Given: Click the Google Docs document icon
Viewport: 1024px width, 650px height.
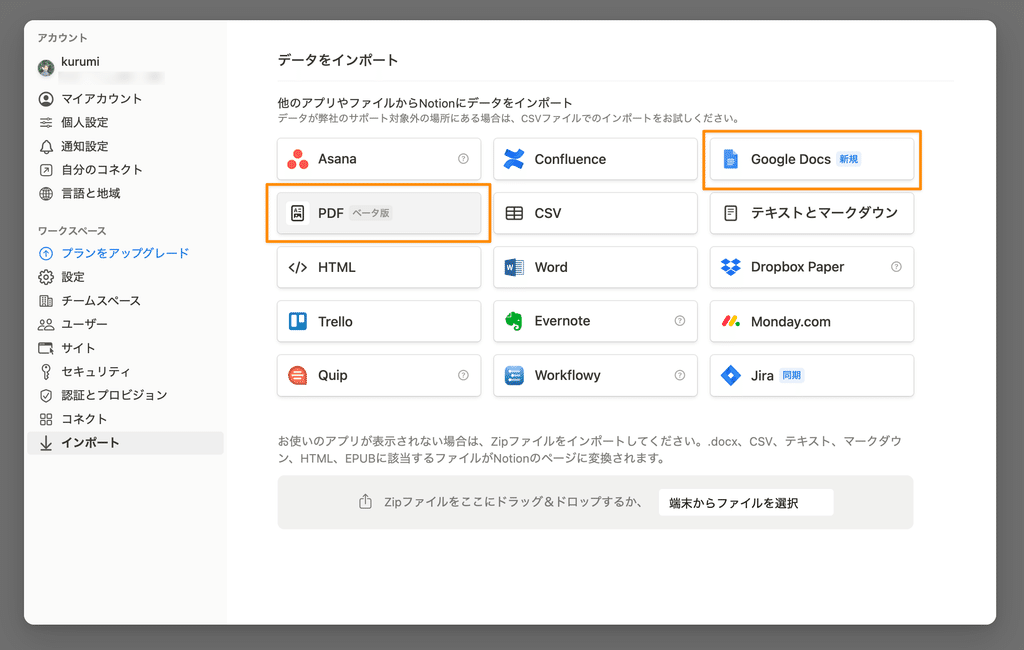Looking at the screenshot, I should [x=731, y=159].
